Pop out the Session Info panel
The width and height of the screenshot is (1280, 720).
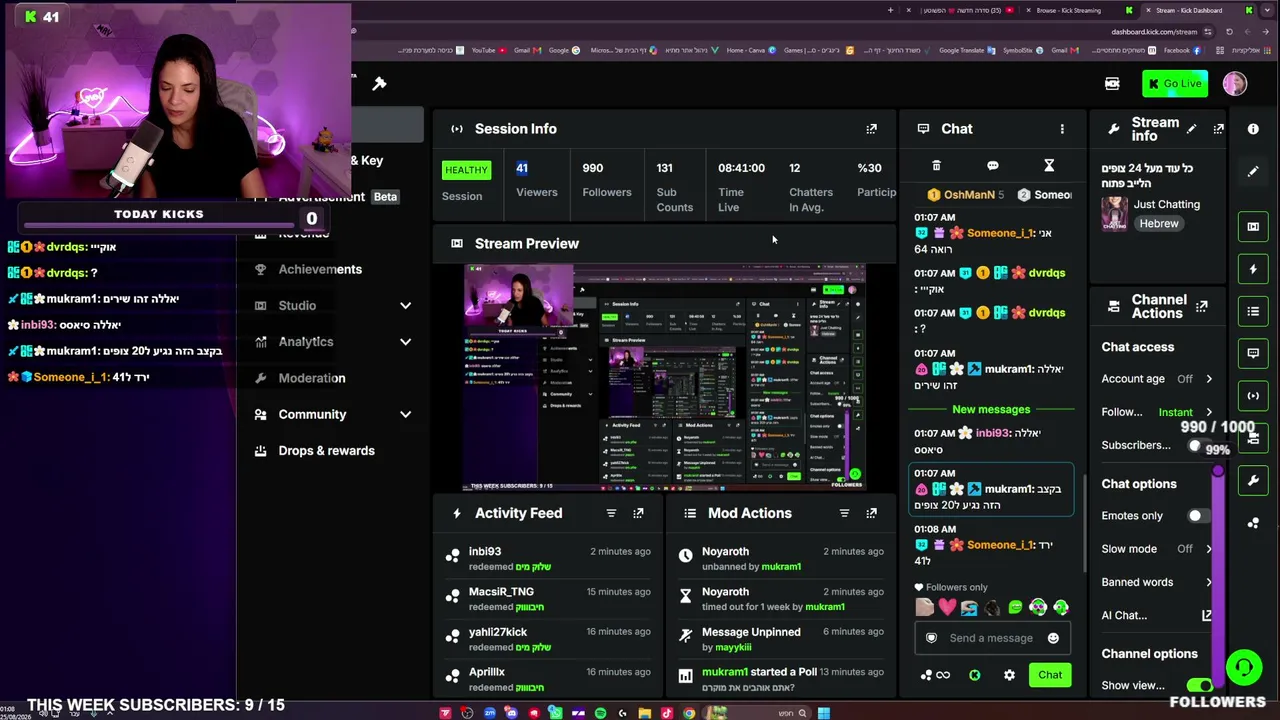871,129
